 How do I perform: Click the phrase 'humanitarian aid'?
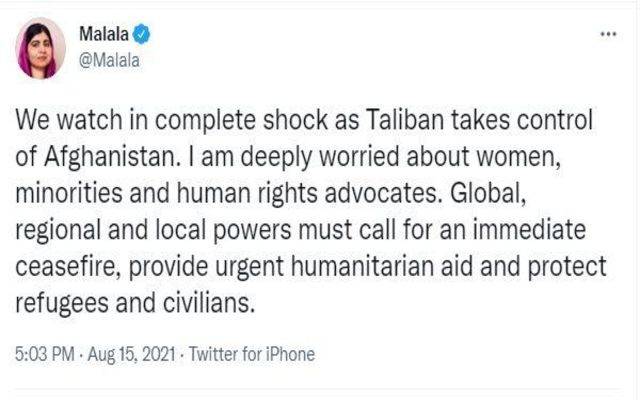382,266
